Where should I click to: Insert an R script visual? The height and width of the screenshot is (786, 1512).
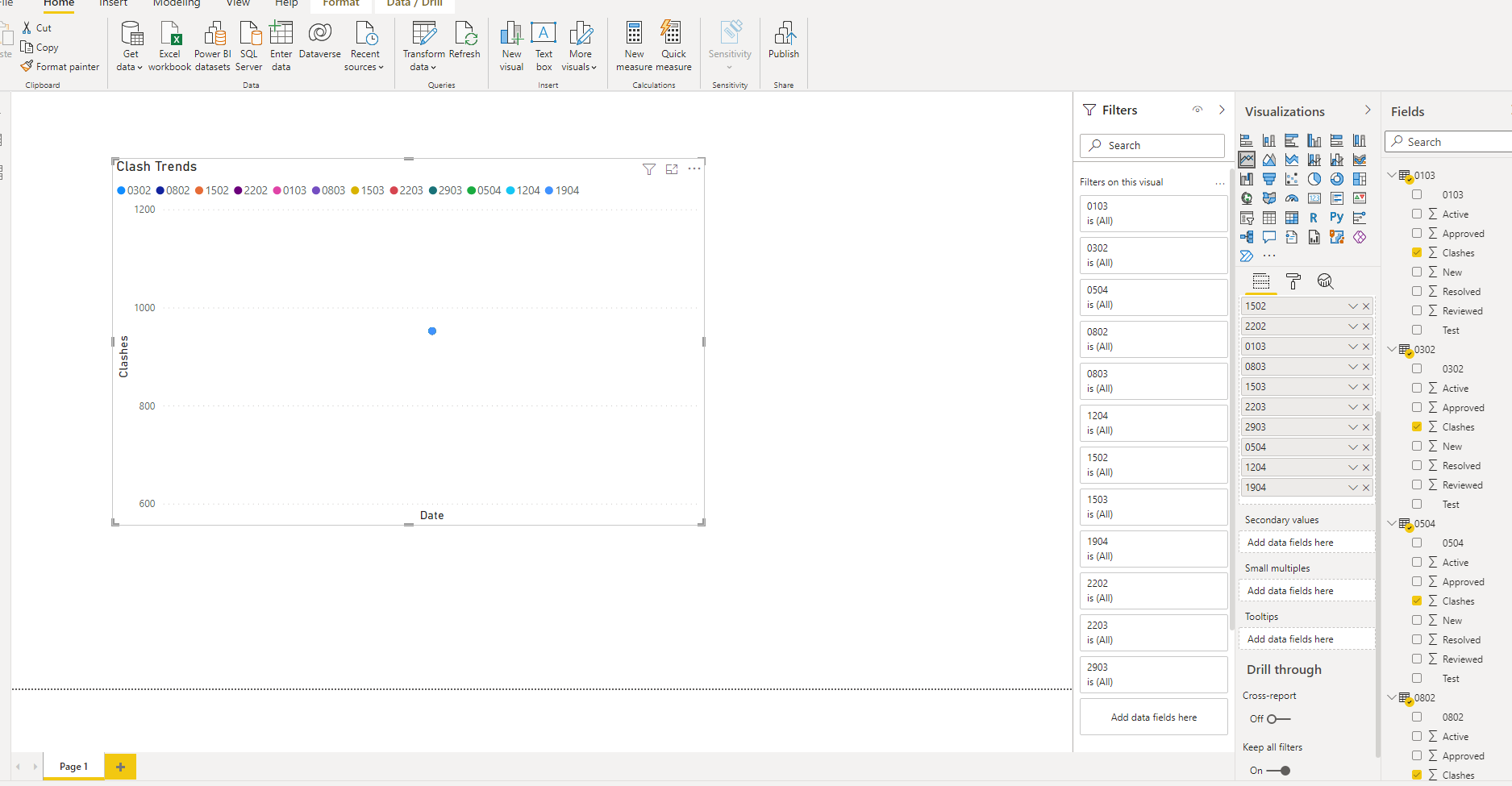point(1314,218)
